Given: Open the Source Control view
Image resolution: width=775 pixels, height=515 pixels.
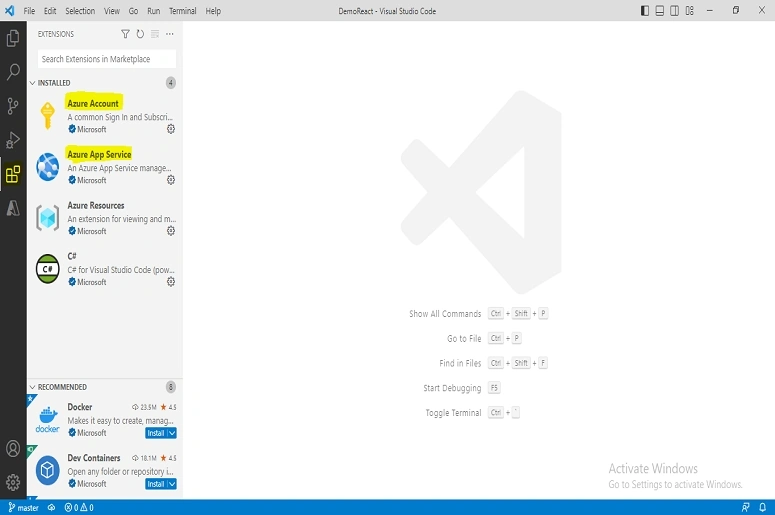Looking at the screenshot, I should 13,106.
